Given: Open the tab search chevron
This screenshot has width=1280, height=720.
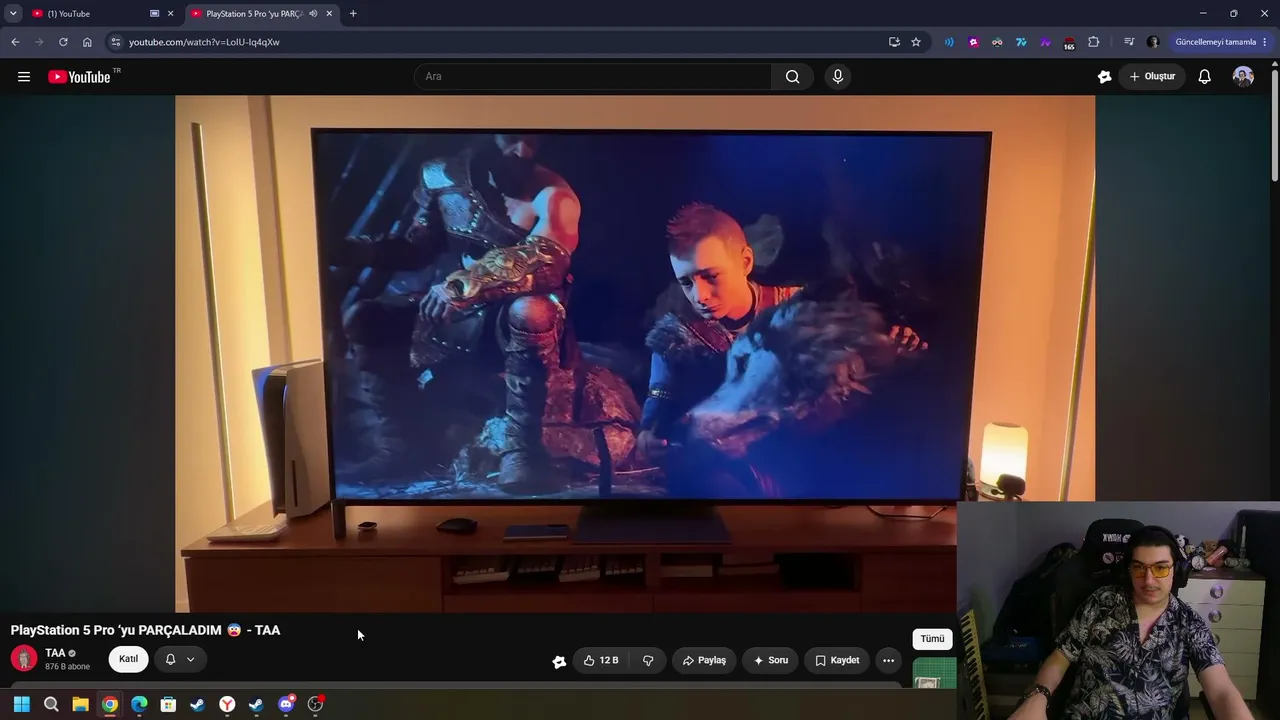Looking at the screenshot, I should pyautogui.click(x=13, y=13).
